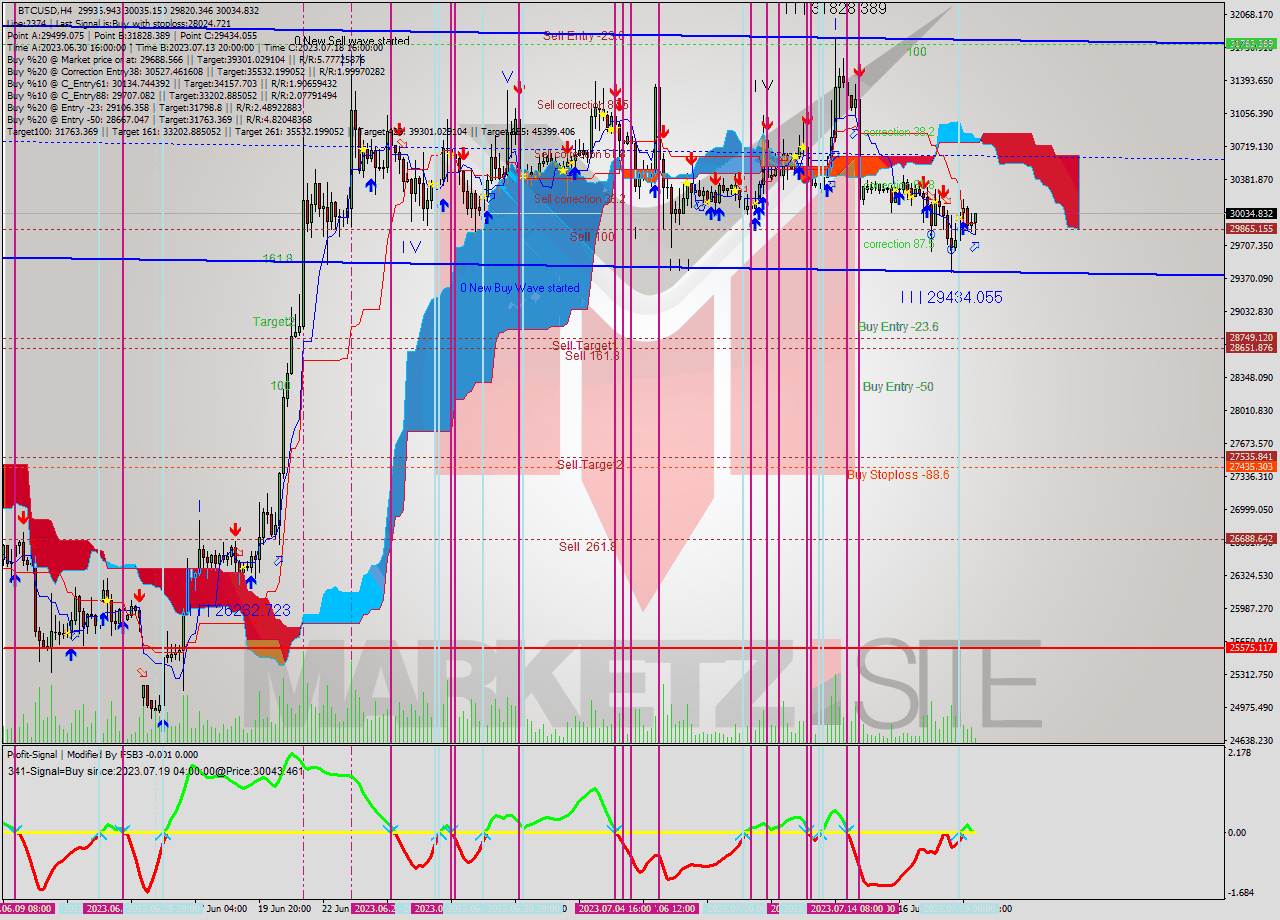Viewport: 1280px width, 920px height.
Task: Click the 'Buy Entry -23.6' label
Action: pyautogui.click(x=898, y=326)
